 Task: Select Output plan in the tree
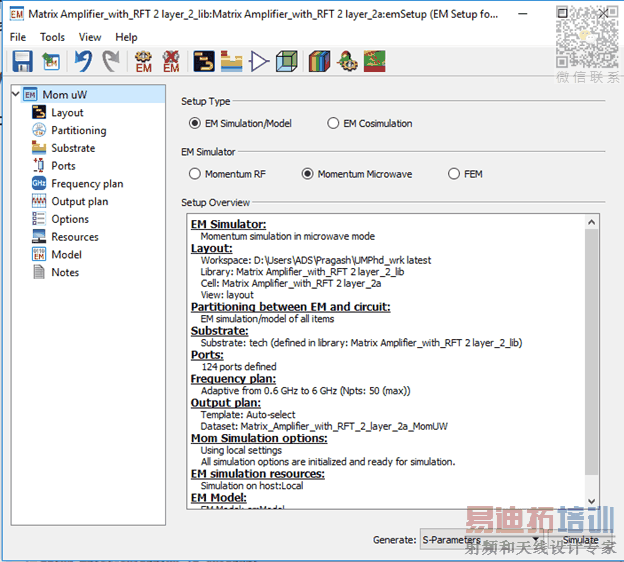point(80,201)
